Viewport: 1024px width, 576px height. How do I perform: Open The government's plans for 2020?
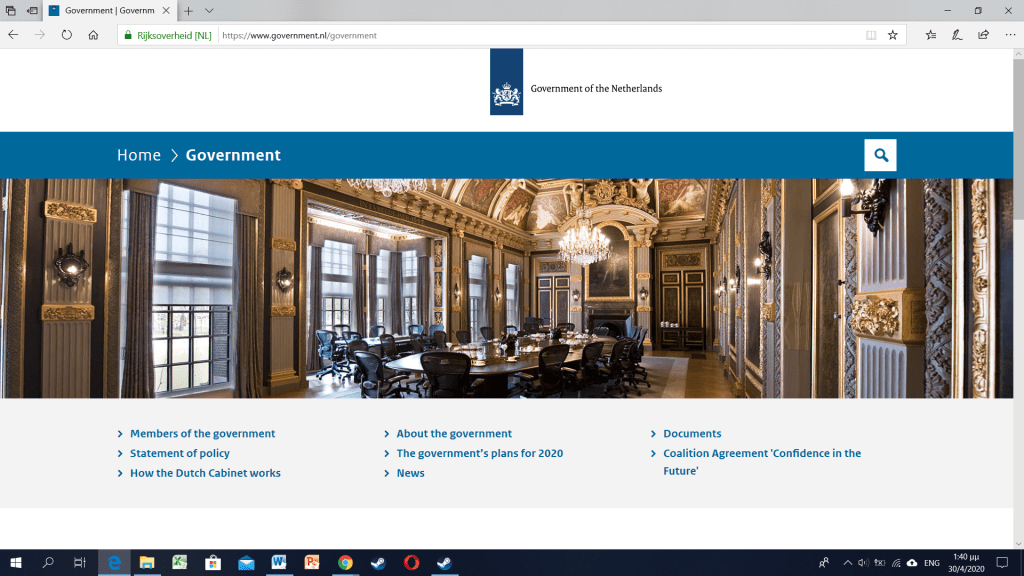click(479, 453)
